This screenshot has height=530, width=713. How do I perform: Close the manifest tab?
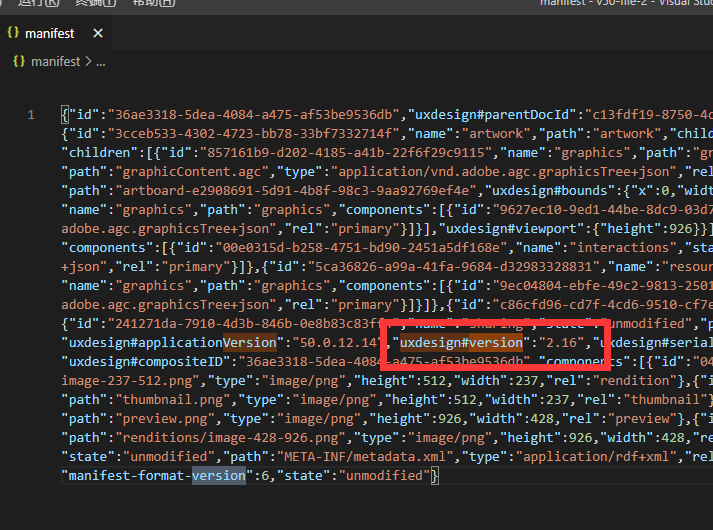pos(98,33)
